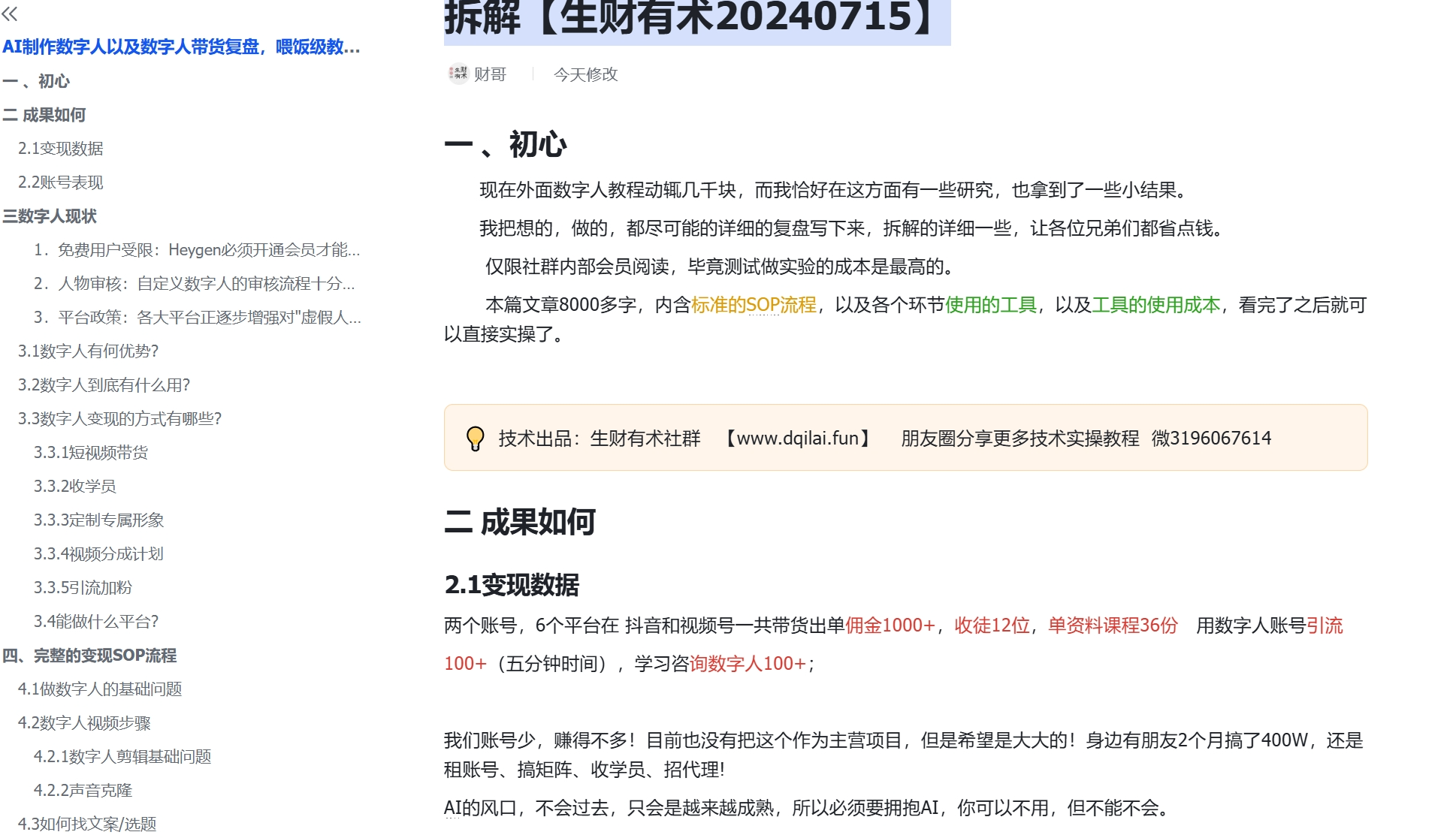The width and height of the screenshot is (1456, 838).
Task: Select 3.1数字人有何优势? outline entry
Action: pyautogui.click(x=89, y=351)
